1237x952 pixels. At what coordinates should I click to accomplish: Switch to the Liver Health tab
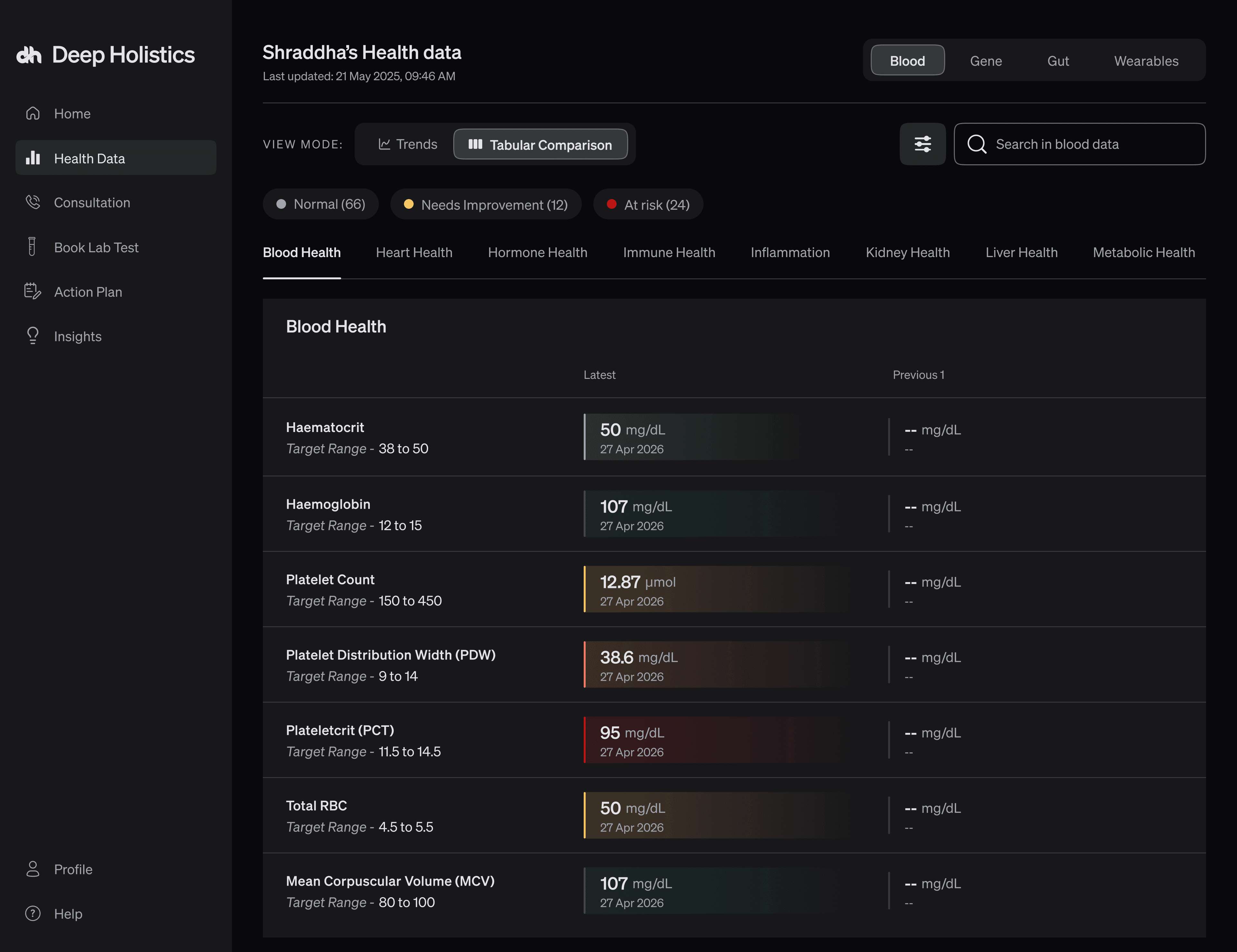click(1021, 252)
